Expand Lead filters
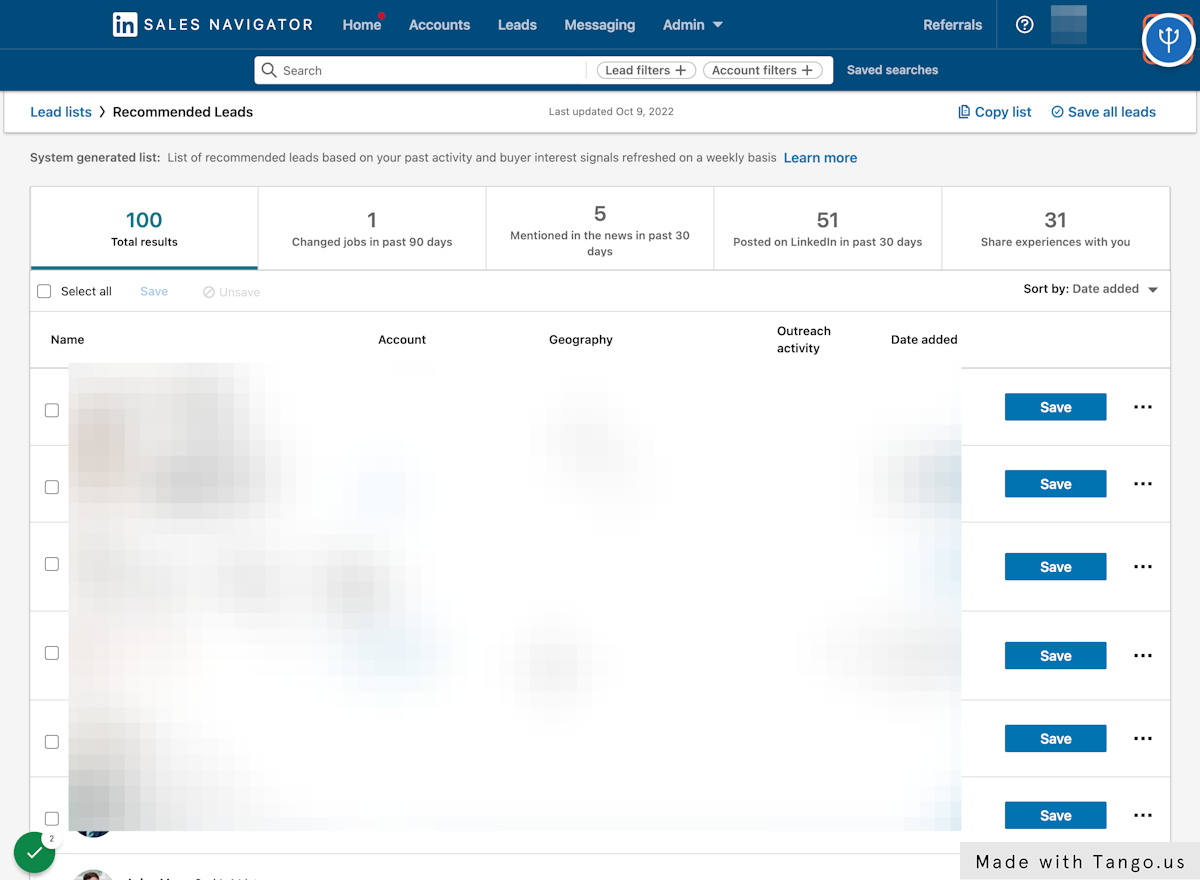The image size is (1200, 880). [x=646, y=70]
